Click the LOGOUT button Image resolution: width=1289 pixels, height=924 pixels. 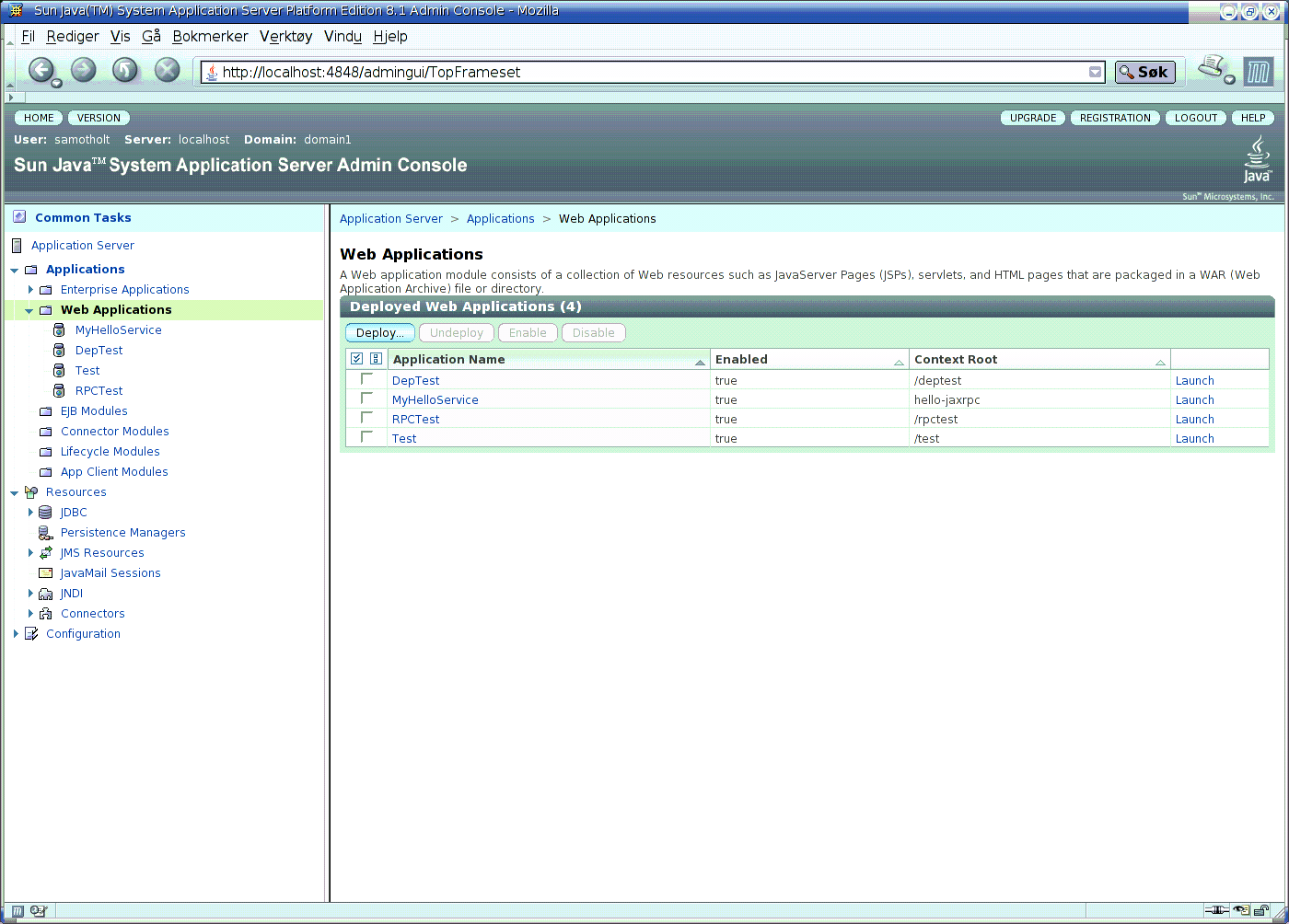1196,118
